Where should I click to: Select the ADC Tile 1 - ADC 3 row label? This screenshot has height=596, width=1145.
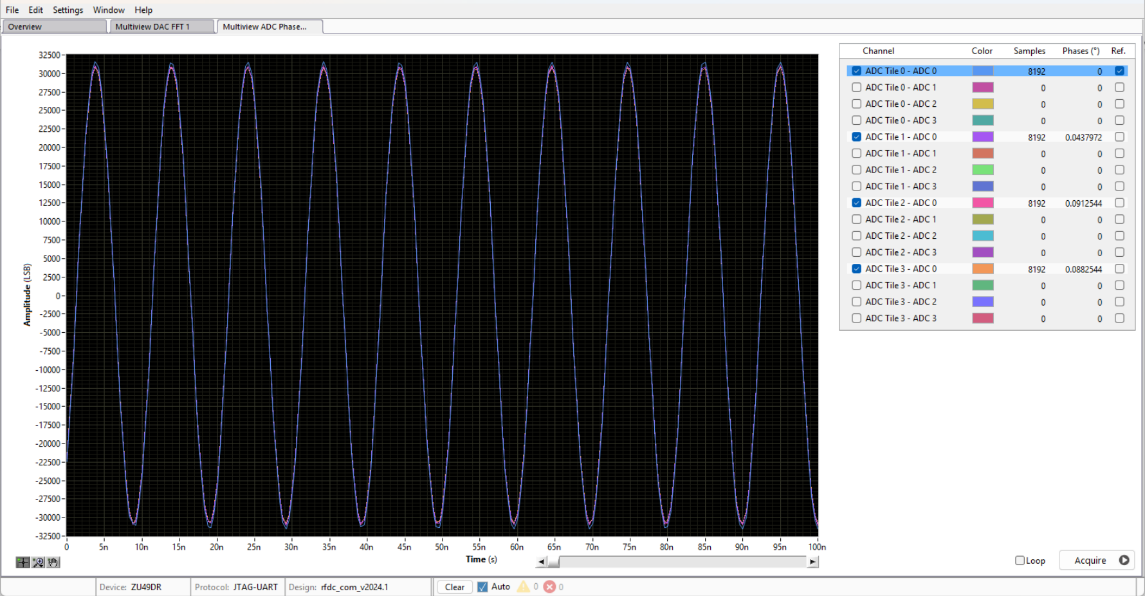pyautogui.click(x=900, y=186)
